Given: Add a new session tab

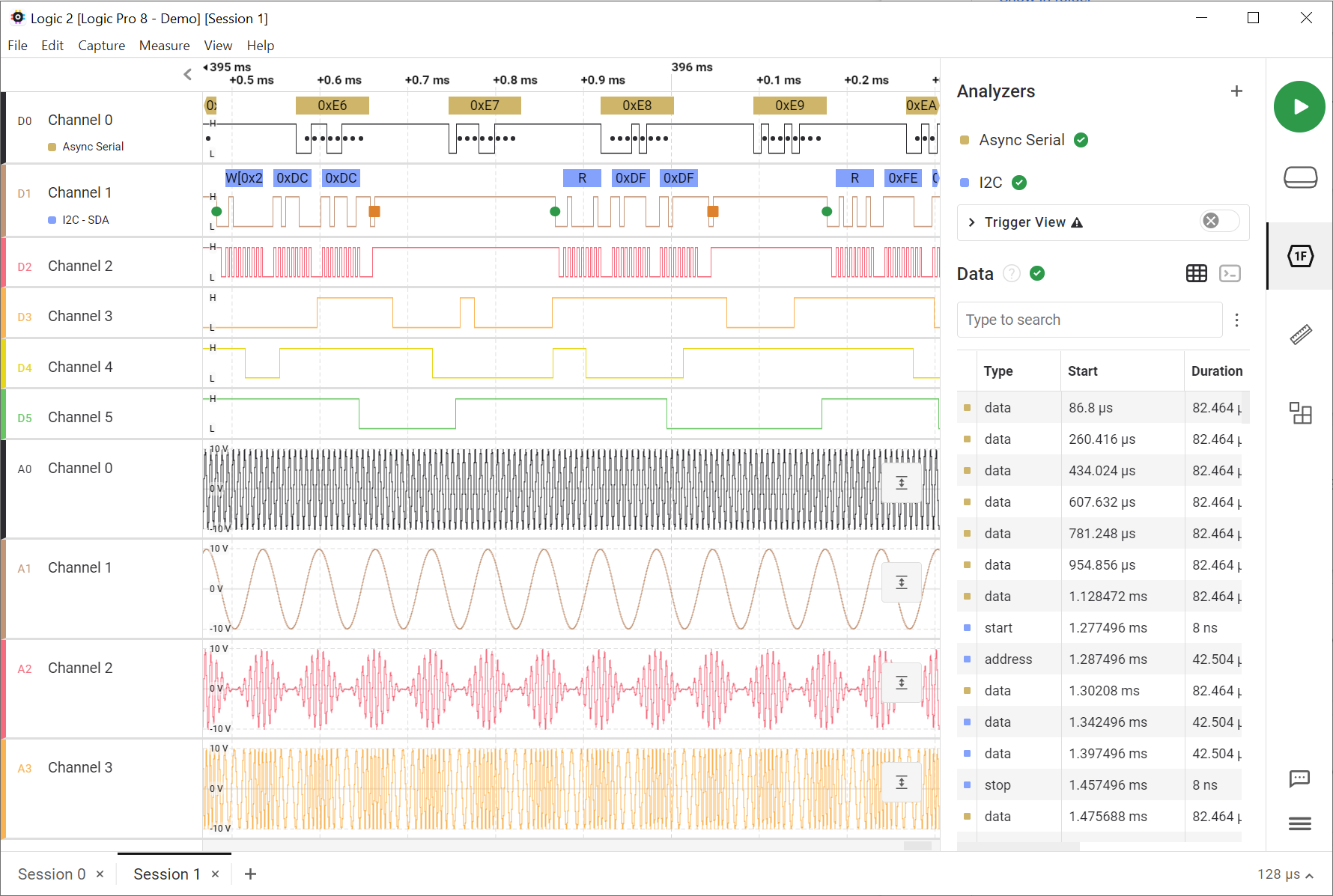Looking at the screenshot, I should click(250, 874).
